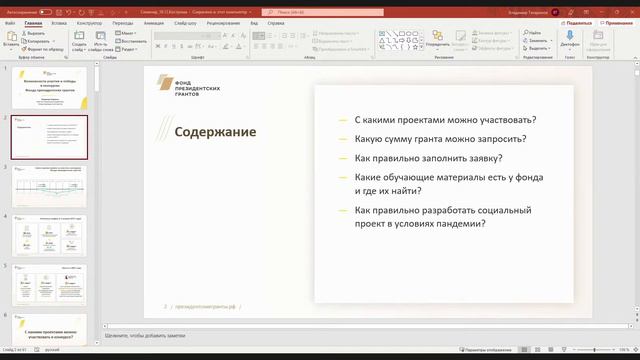This screenshot has height=360, width=640.
Task: Switch to the Insert (Вставка) tab
Action: [x=59, y=23]
